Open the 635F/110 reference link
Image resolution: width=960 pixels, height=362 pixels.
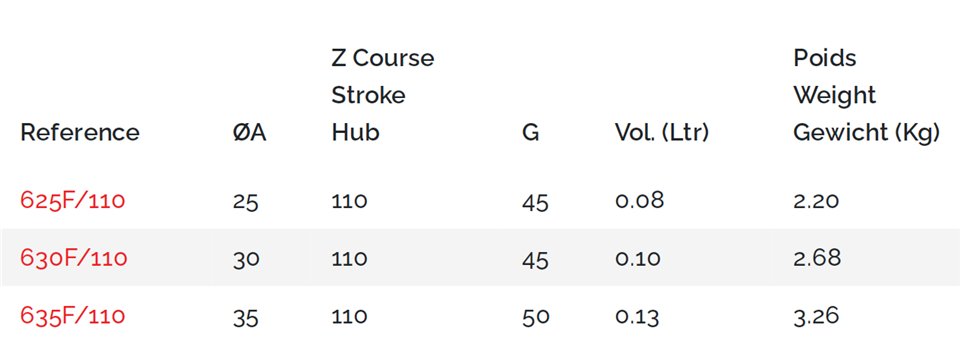coord(73,315)
